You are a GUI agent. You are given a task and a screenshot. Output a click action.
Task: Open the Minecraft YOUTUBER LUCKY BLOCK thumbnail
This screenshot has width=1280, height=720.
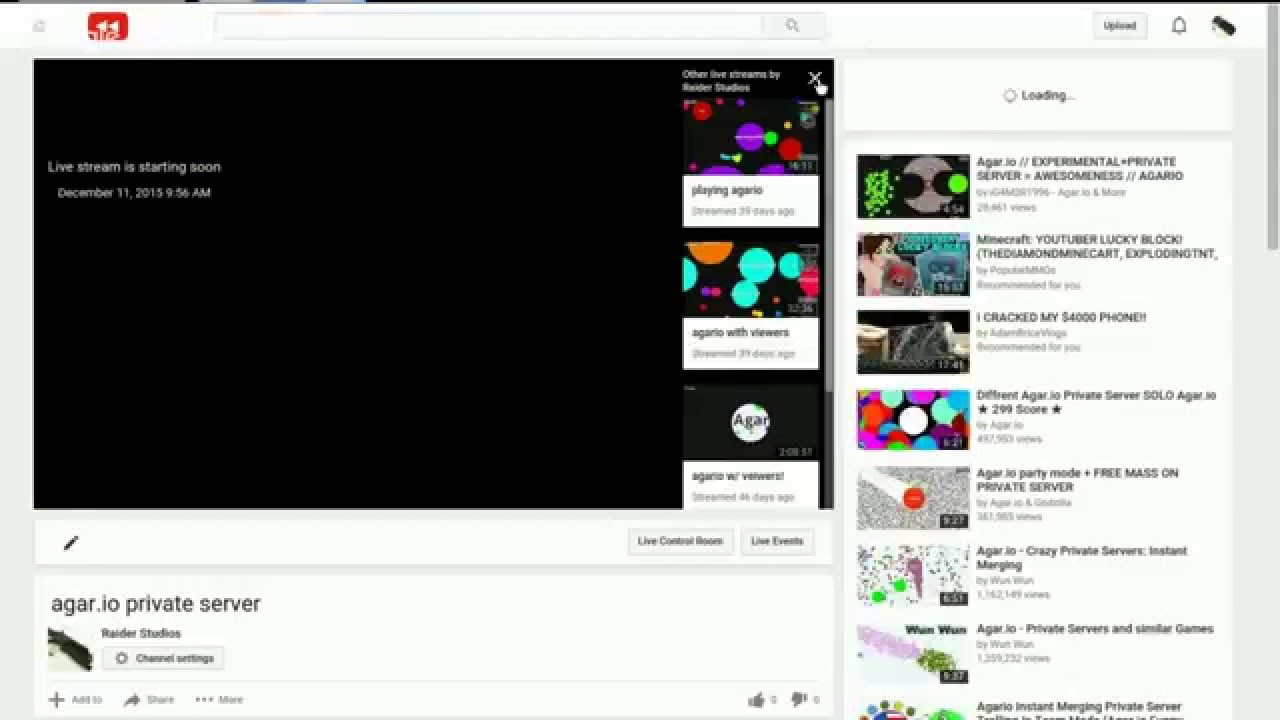click(x=913, y=264)
